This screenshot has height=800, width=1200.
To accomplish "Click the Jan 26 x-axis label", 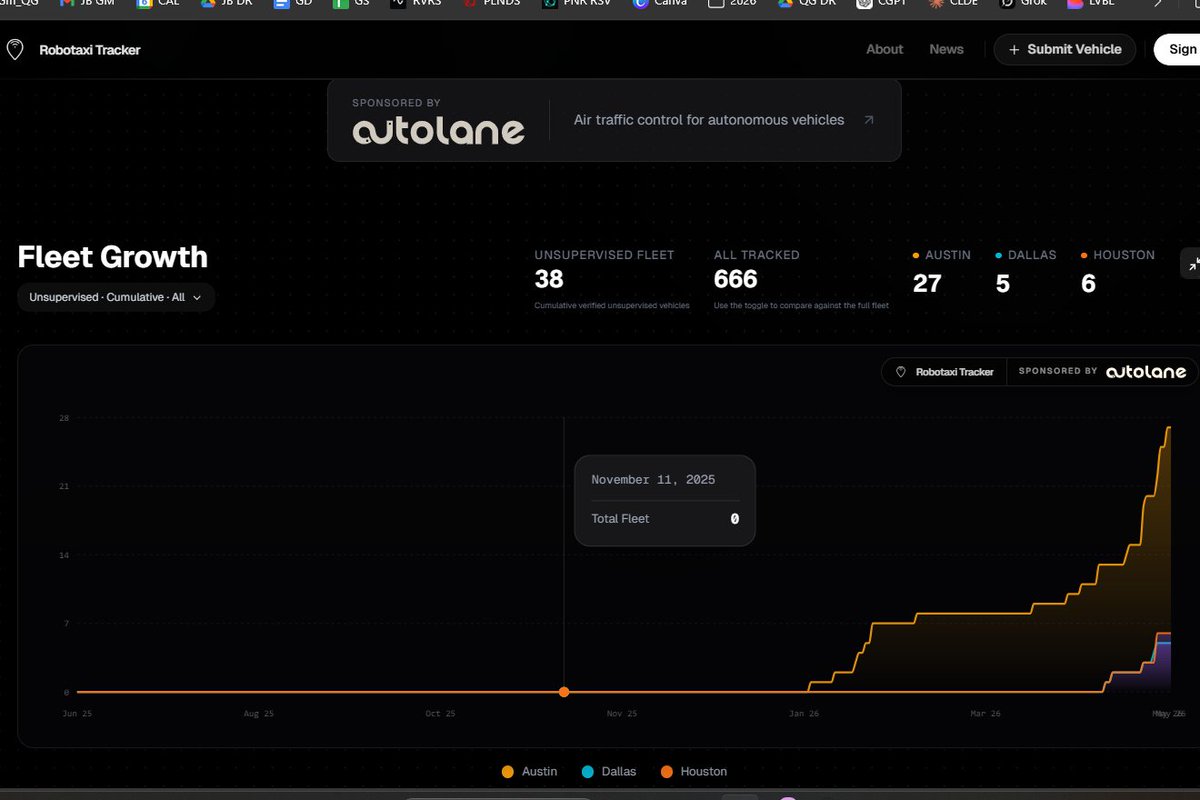I will click(x=804, y=714).
